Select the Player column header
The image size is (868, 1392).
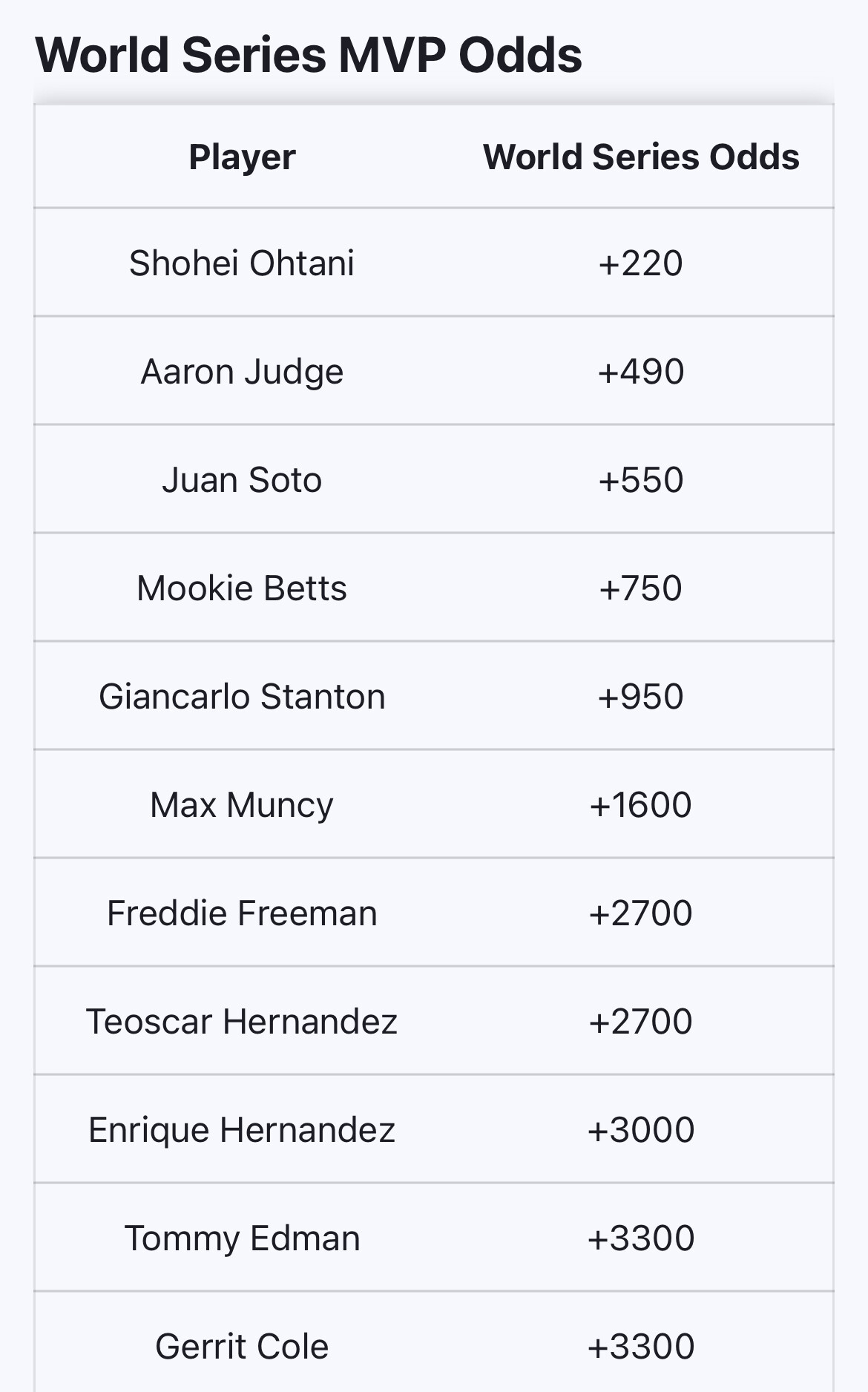pyautogui.click(x=242, y=157)
